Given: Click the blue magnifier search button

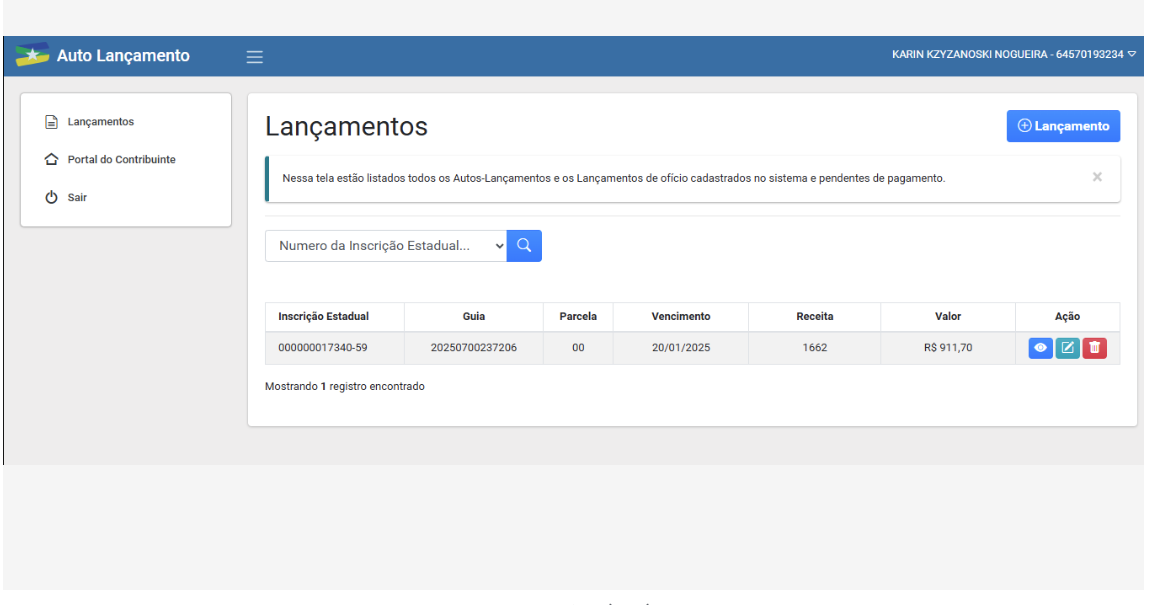Looking at the screenshot, I should 524,246.
